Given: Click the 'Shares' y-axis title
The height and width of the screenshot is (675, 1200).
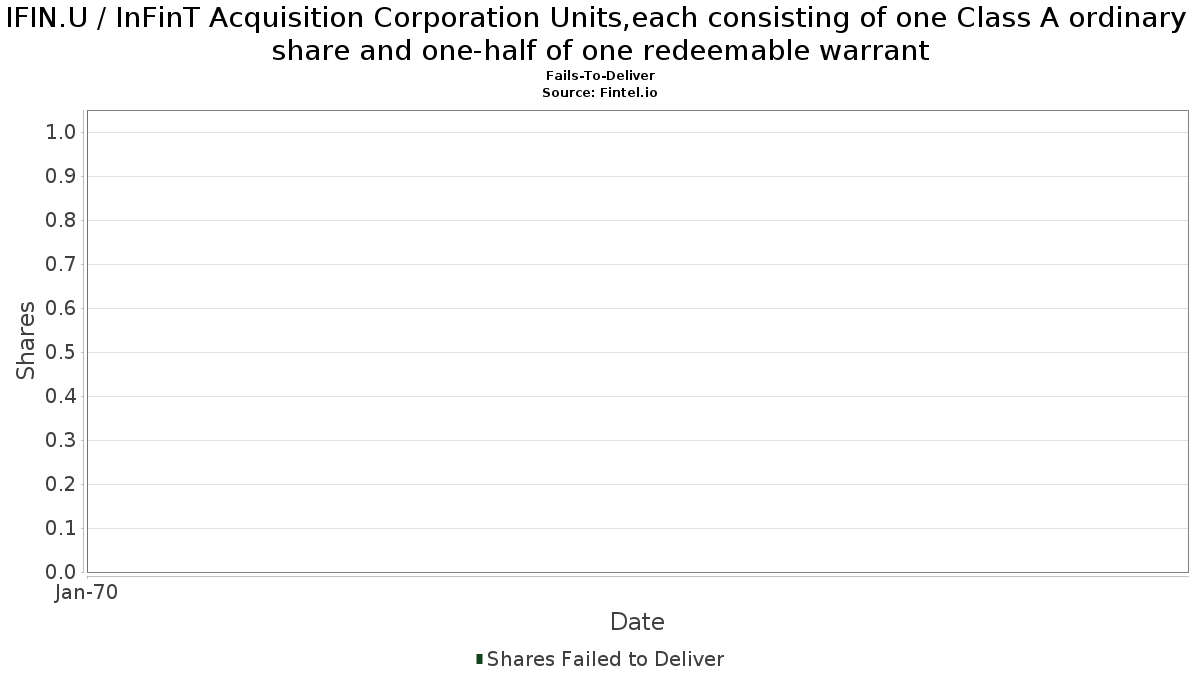Looking at the screenshot, I should click(x=26, y=340).
